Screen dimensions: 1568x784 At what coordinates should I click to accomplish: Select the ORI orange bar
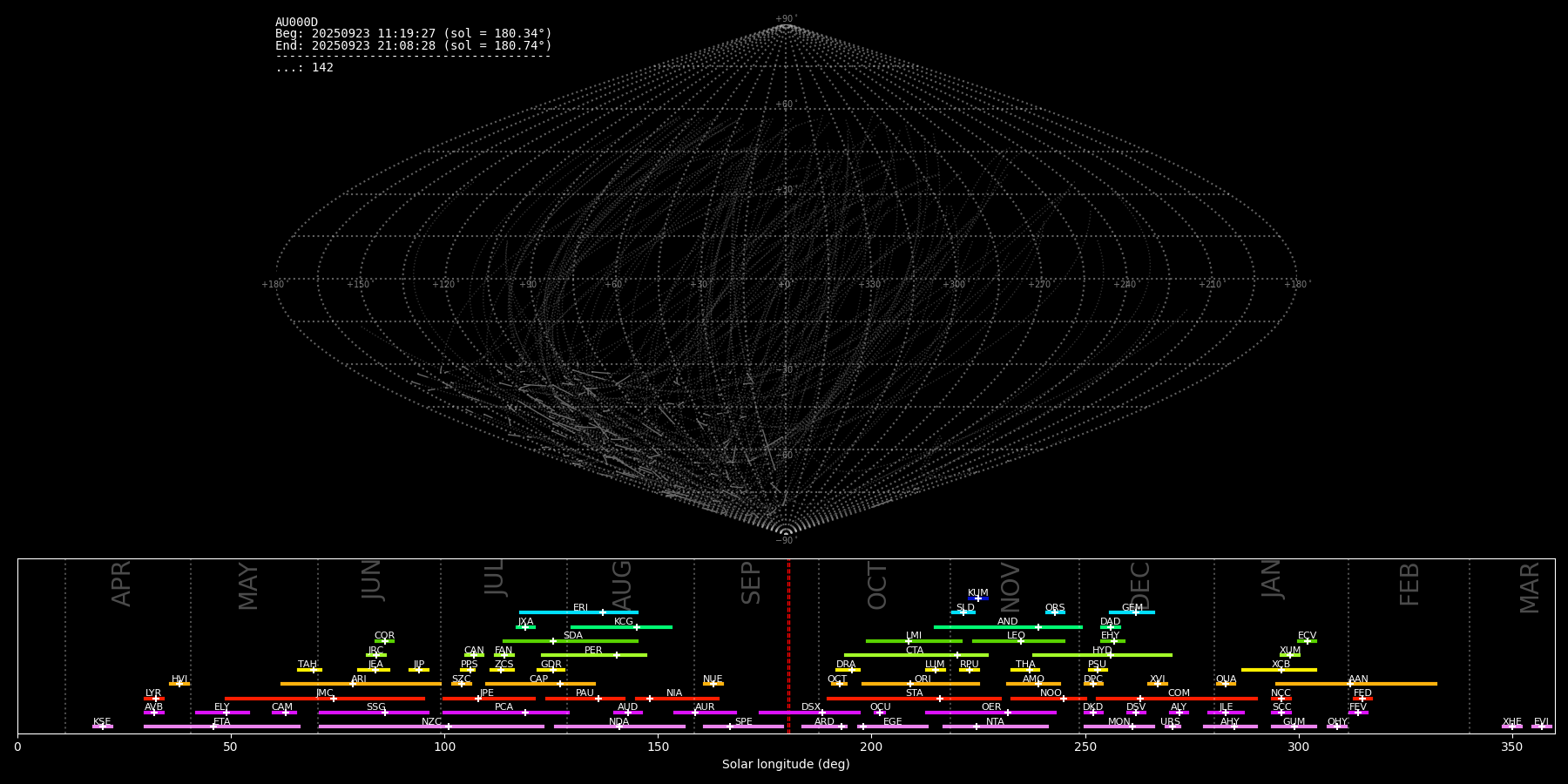point(921,684)
